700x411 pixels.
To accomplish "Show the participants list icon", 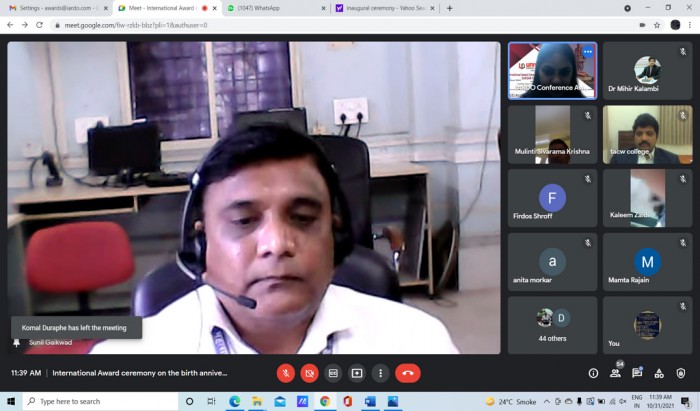I will 615,373.
